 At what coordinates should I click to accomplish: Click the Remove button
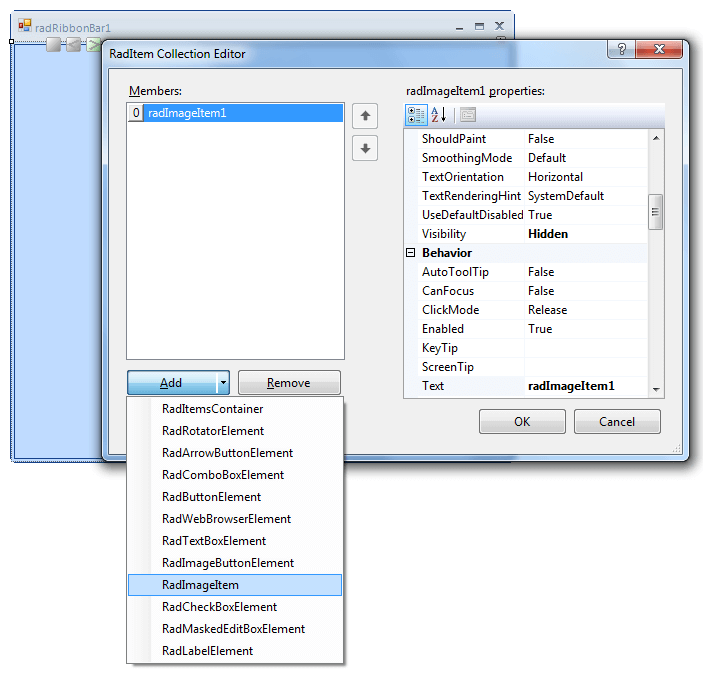[x=289, y=383]
